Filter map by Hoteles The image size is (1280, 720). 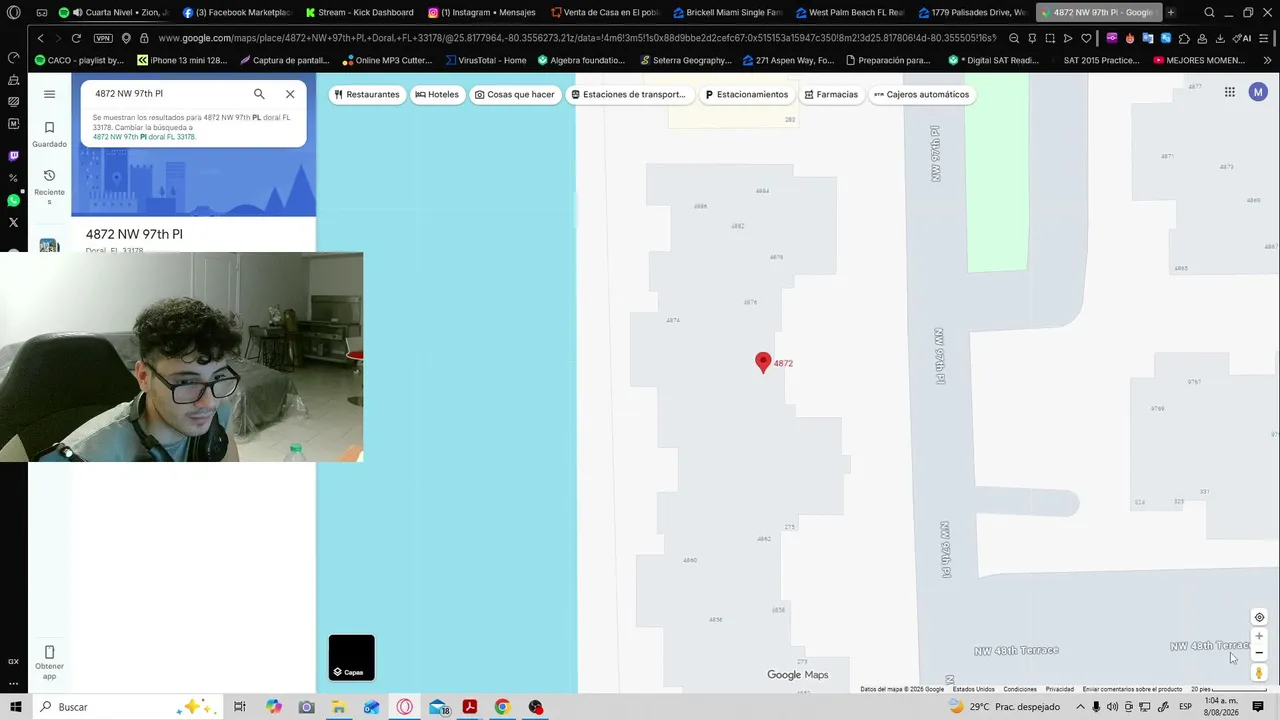point(437,95)
